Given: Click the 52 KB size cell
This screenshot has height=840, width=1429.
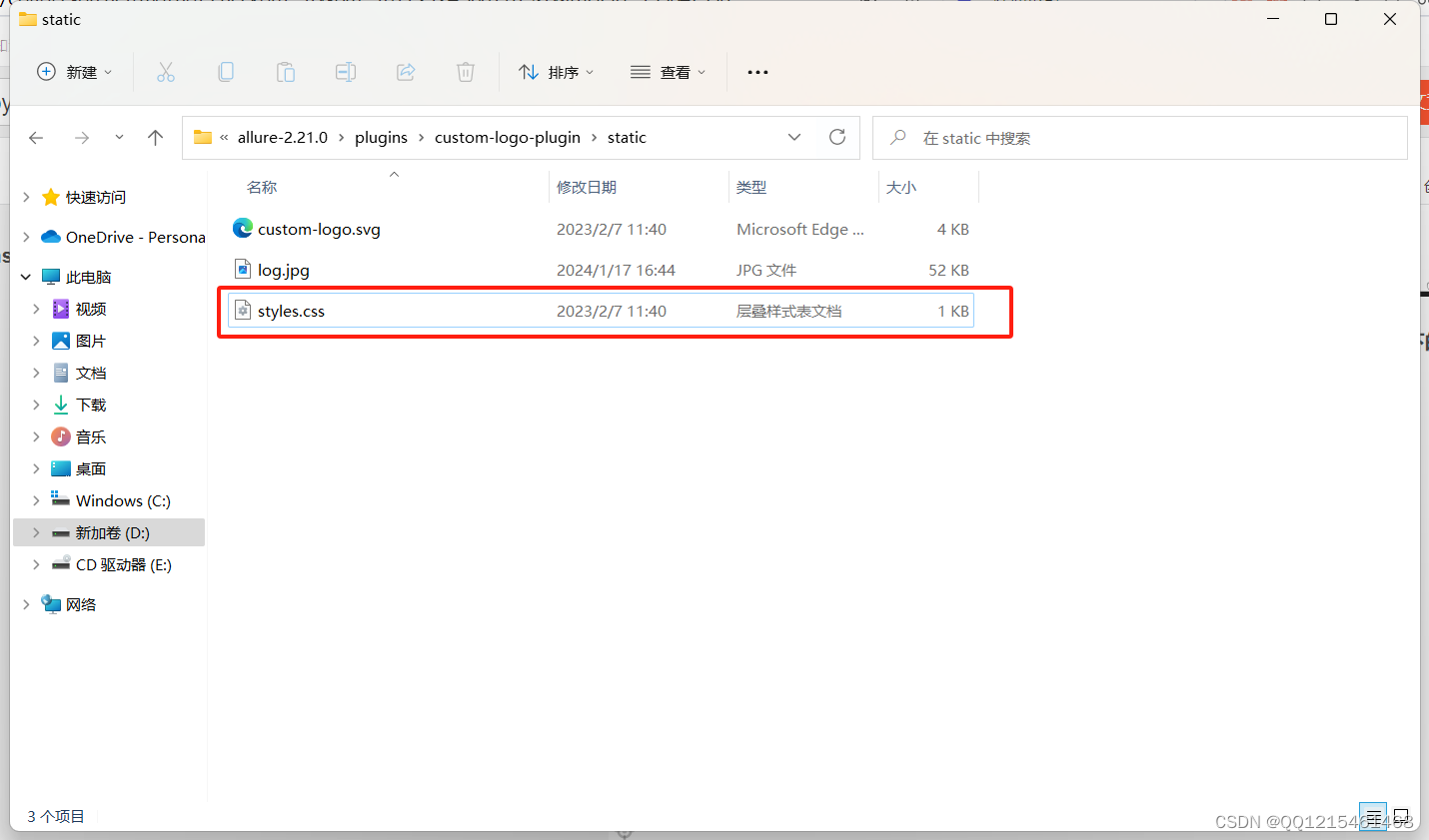Looking at the screenshot, I should (x=948, y=271).
